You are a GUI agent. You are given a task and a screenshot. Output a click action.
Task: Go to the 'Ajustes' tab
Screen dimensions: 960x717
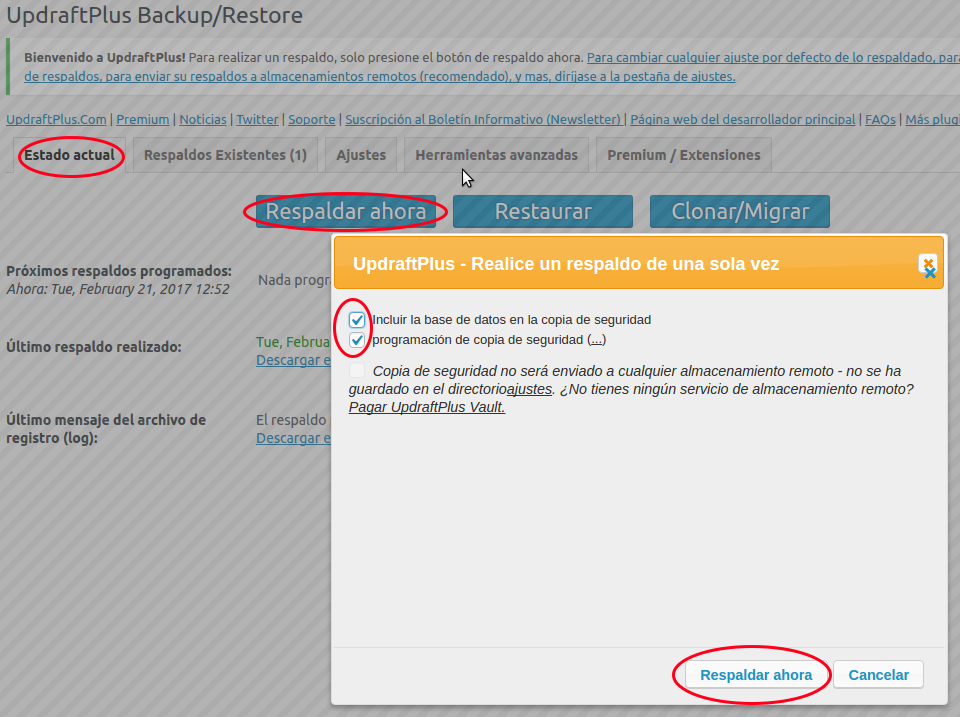coord(361,155)
